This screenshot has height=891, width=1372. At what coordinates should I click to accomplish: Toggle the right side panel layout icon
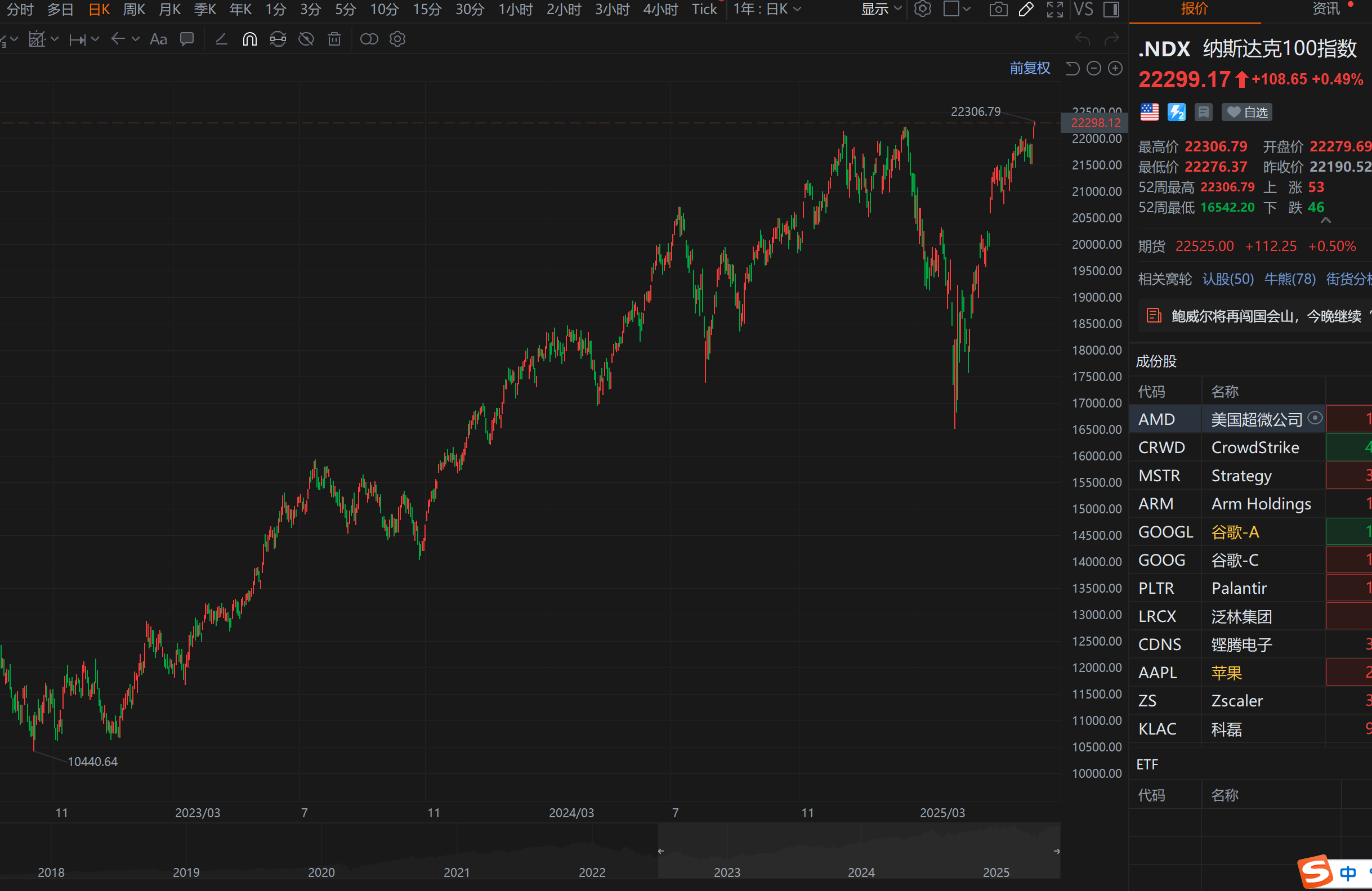pyautogui.click(x=1111, y=9)
